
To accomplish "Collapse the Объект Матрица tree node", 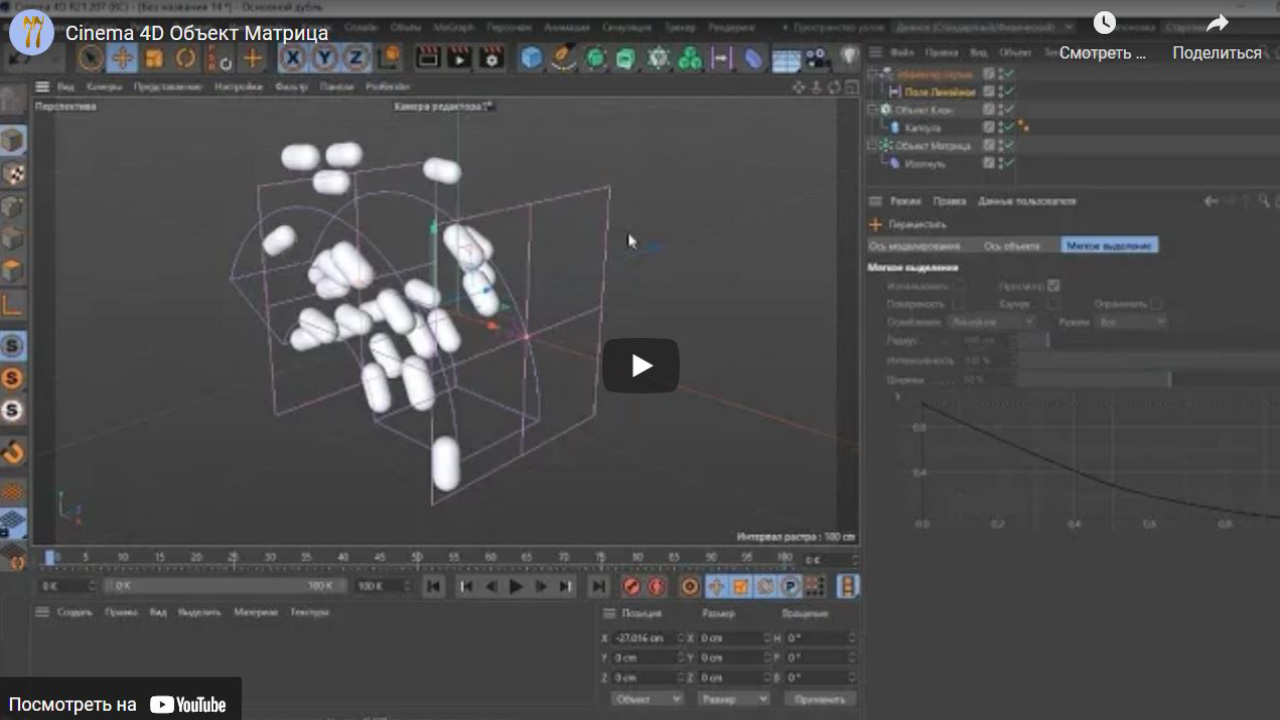I will (871, 146).
